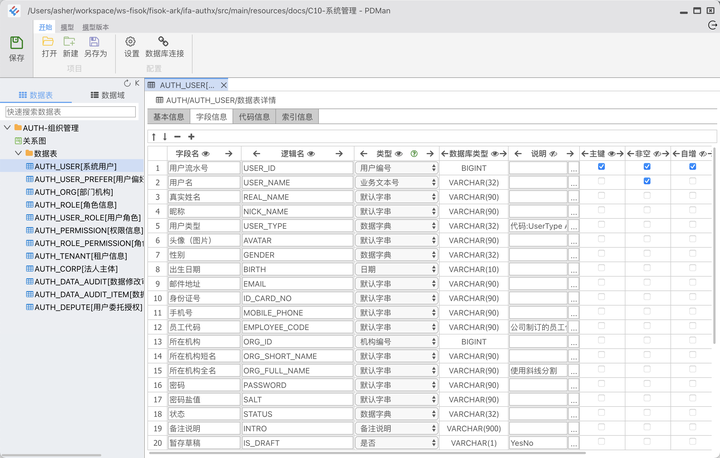Move 字段名 column right with arrow
Image resolution: width=720 pixels, height=458 pixels.
(229, 153)
